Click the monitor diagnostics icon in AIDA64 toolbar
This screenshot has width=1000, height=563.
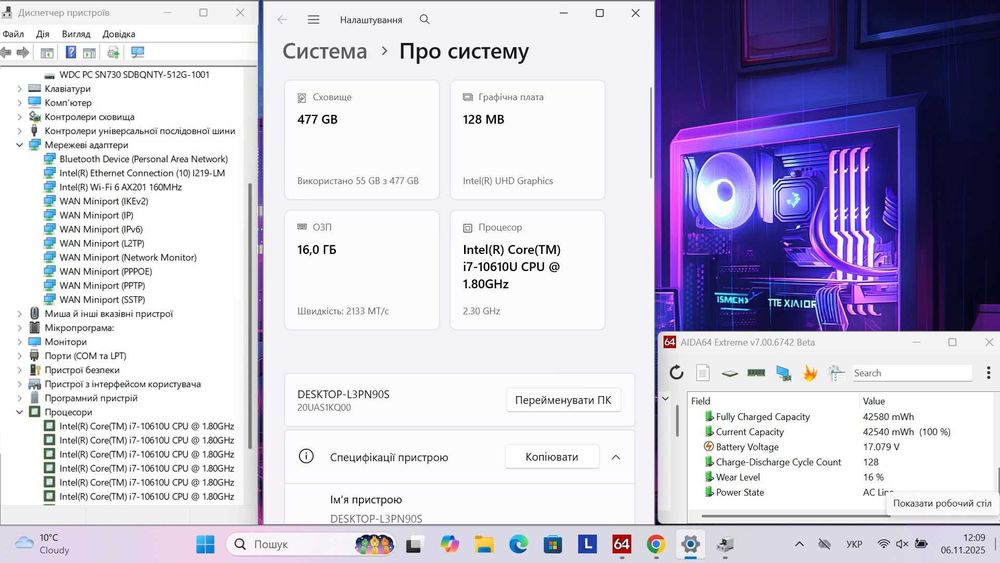click(783, 373)
